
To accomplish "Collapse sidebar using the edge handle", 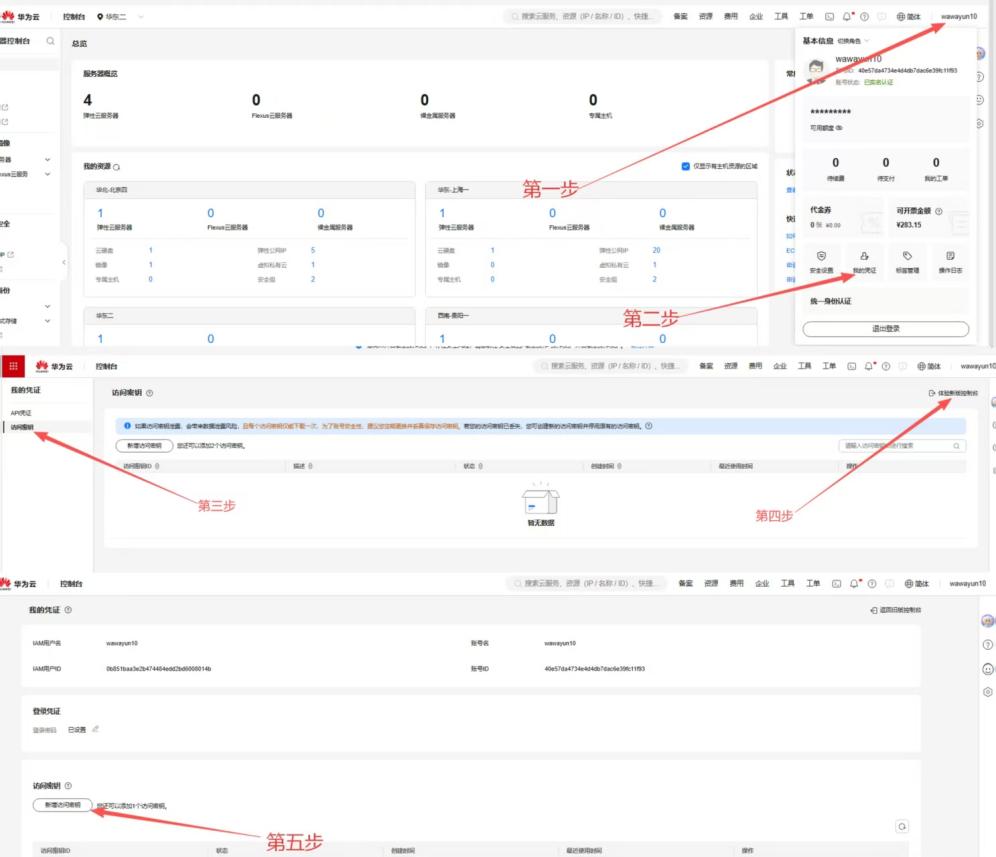I will (64, 262).
